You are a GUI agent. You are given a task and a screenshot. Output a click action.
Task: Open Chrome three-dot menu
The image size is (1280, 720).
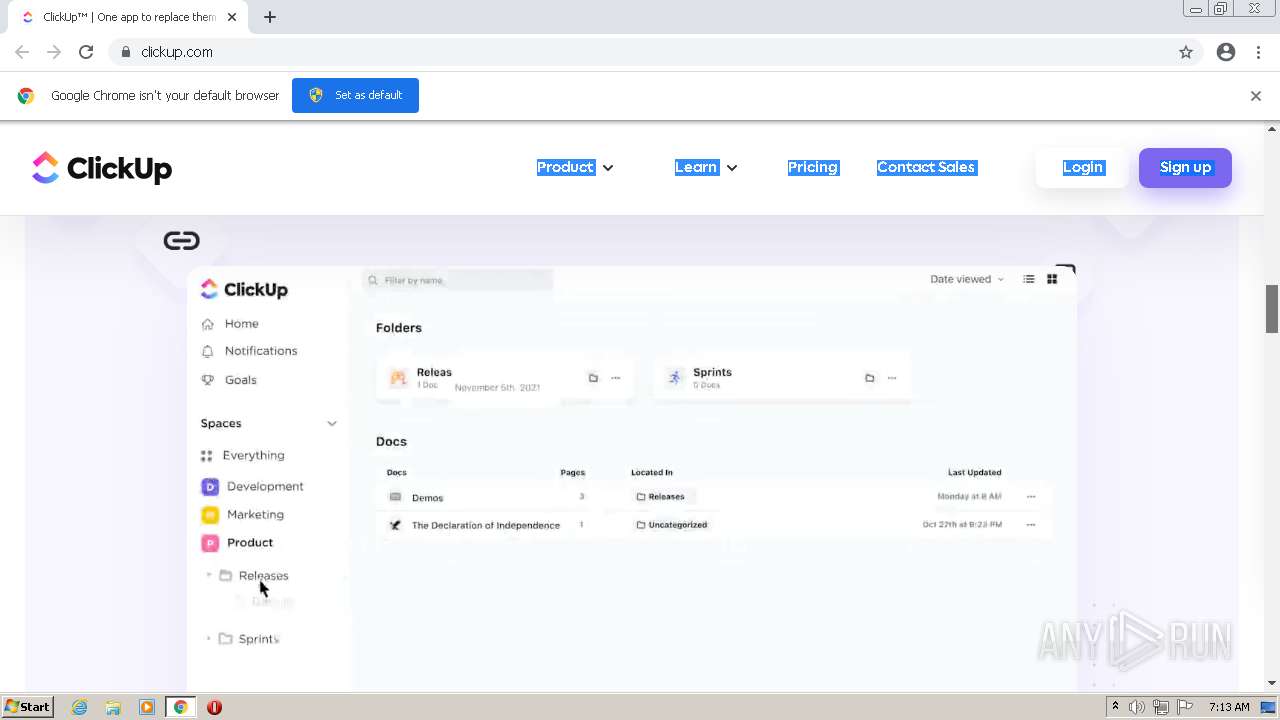(x=1258, y=52)
